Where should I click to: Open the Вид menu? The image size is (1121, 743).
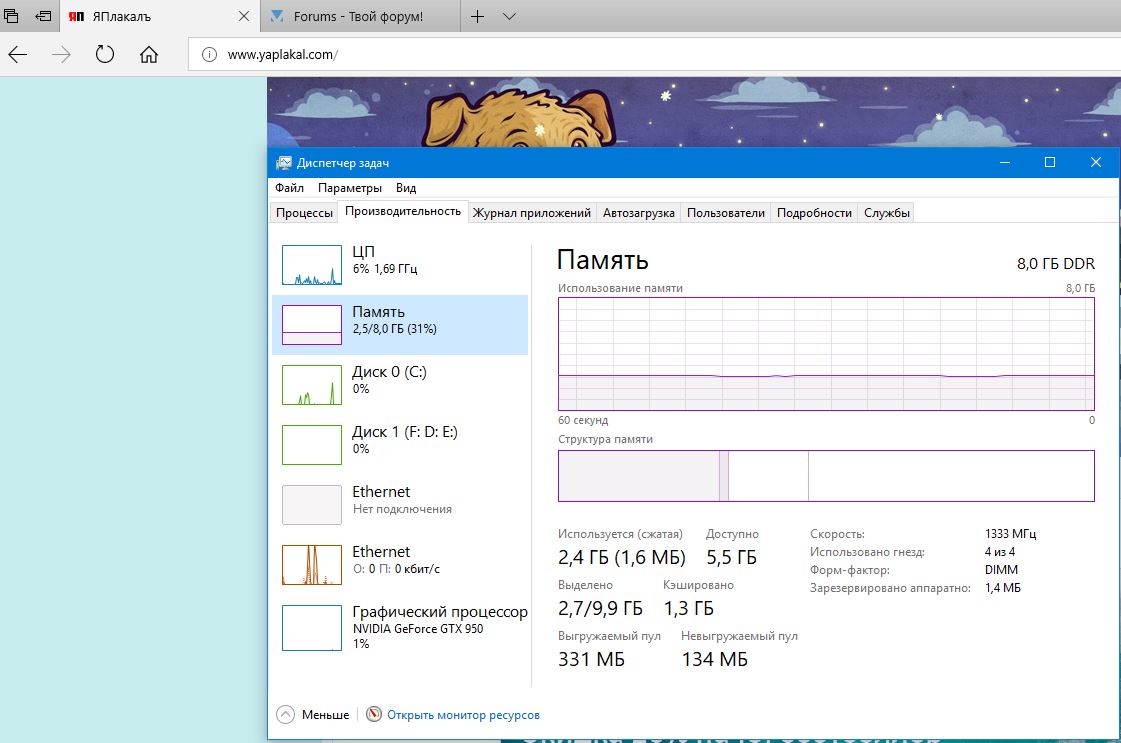pyautogui.click(x=406, y=188)
